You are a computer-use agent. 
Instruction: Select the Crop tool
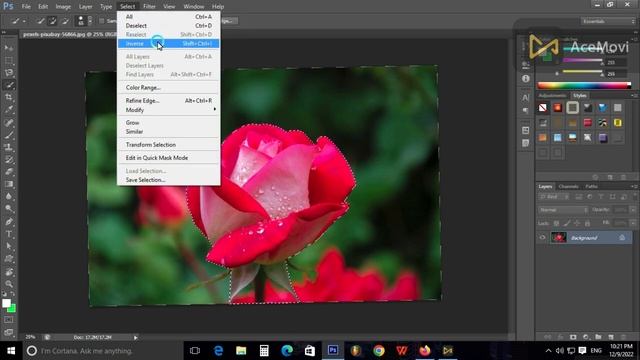tap(9, 97)
